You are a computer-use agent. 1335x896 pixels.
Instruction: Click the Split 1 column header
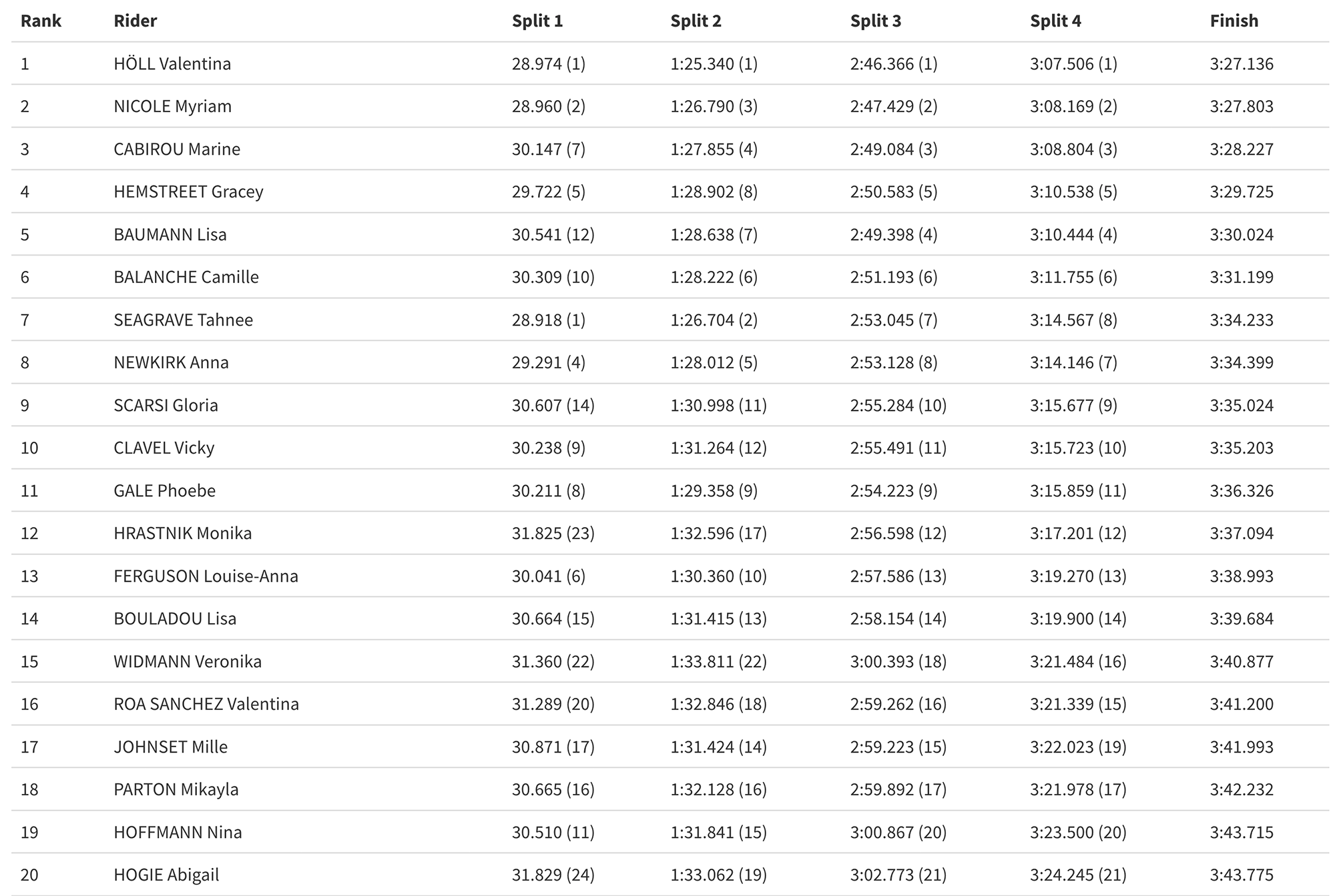pyautogui.click(x=537, y=21)
